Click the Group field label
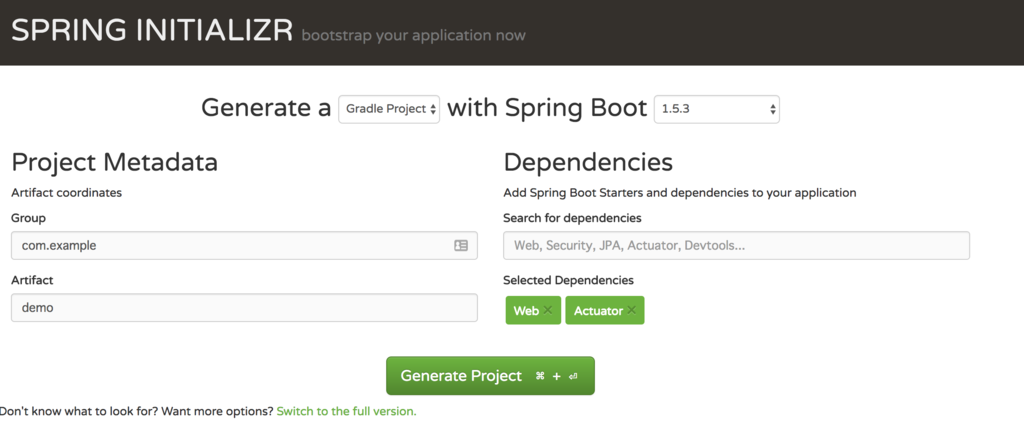1024x438 pixels. [28, 218]
